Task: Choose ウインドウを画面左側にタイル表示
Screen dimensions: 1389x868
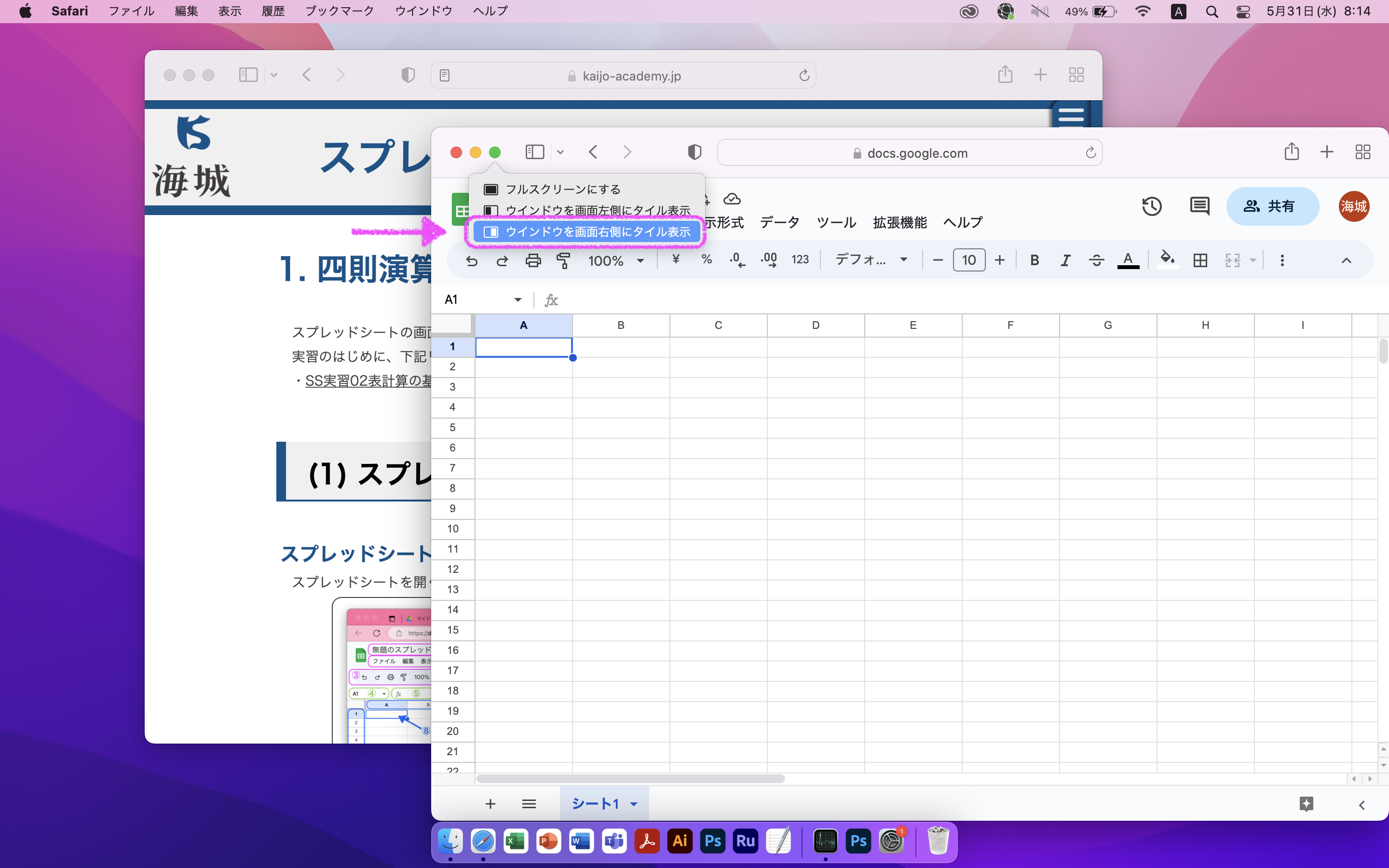Action: tap(586, 210)
